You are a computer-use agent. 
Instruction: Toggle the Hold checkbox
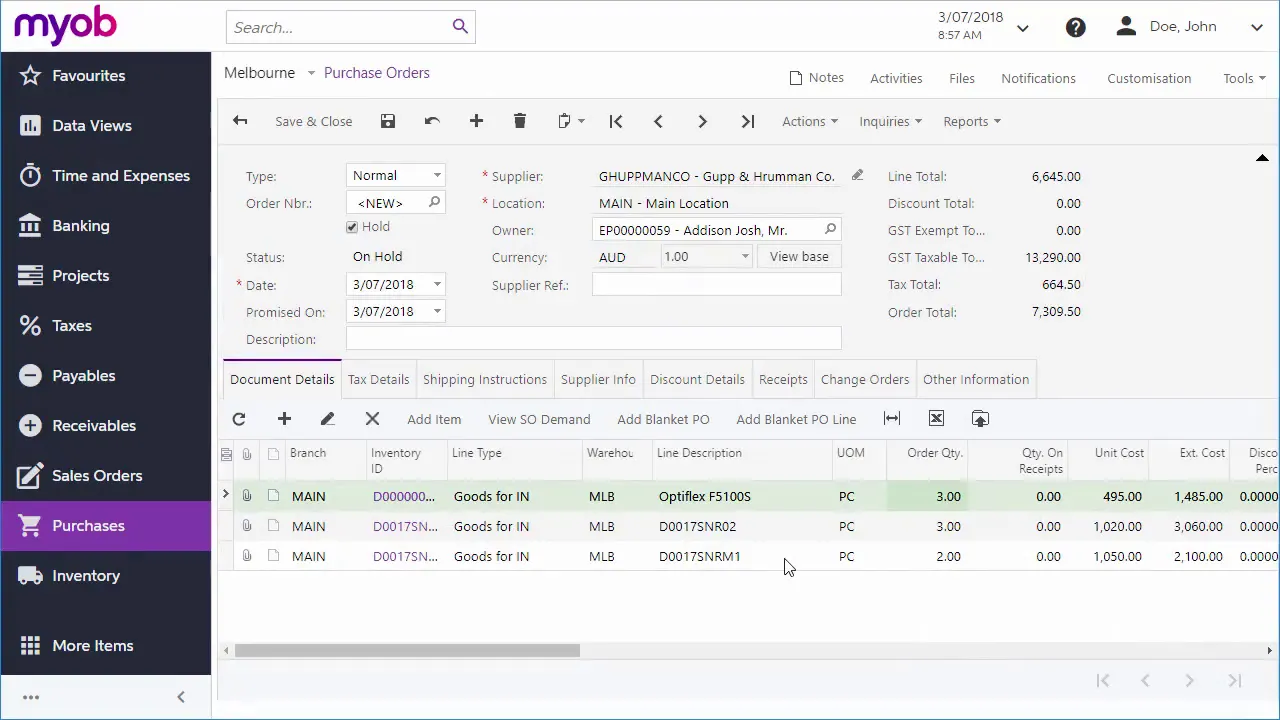pyautogui.click(x=352, y=227)
